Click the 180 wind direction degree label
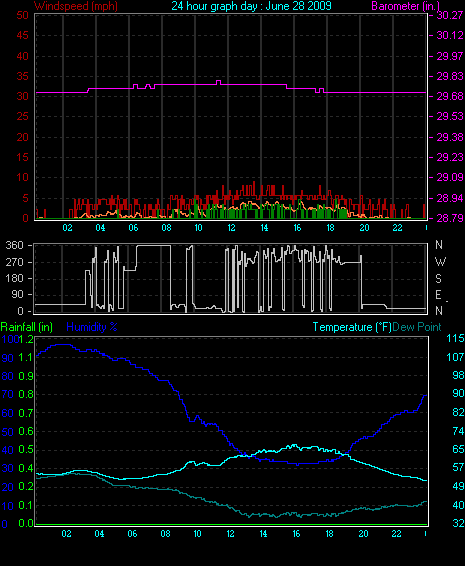Screen dimensions: 465x566 tap(14, 278)
